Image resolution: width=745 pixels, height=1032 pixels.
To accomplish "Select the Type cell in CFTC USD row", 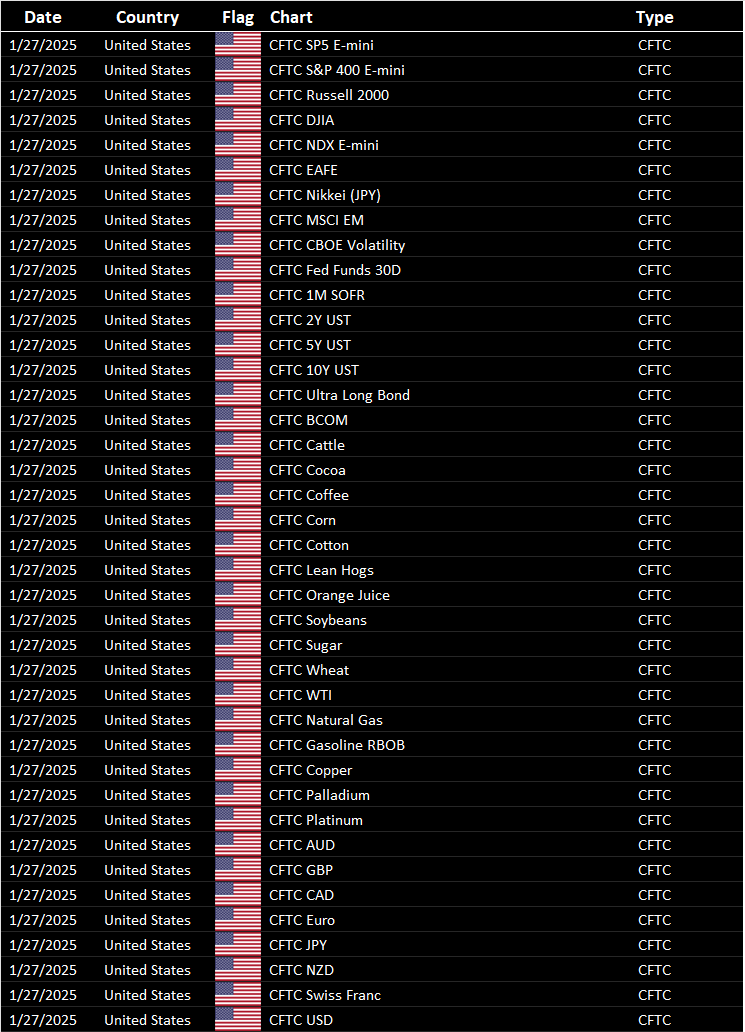I will coord(654,1020).
